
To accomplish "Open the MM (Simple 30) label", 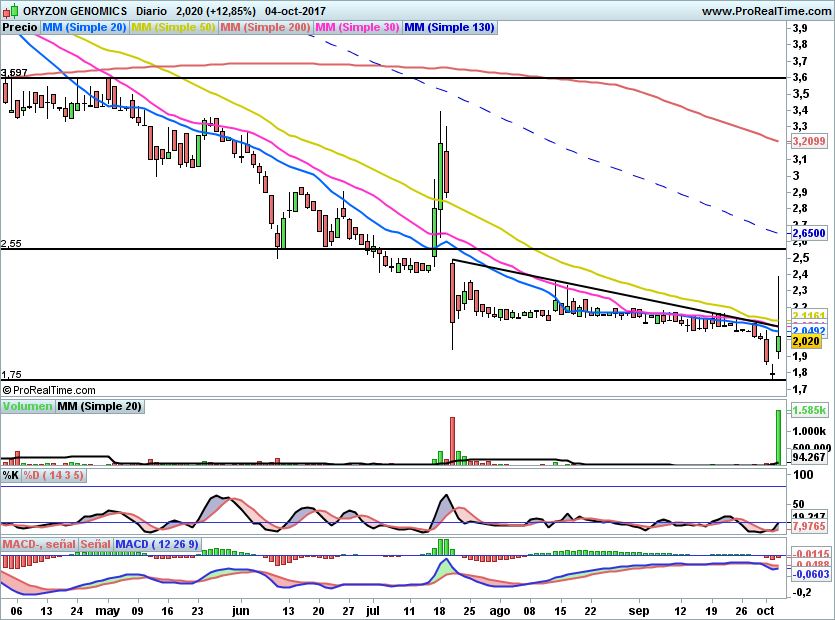I will pos(357,27).
